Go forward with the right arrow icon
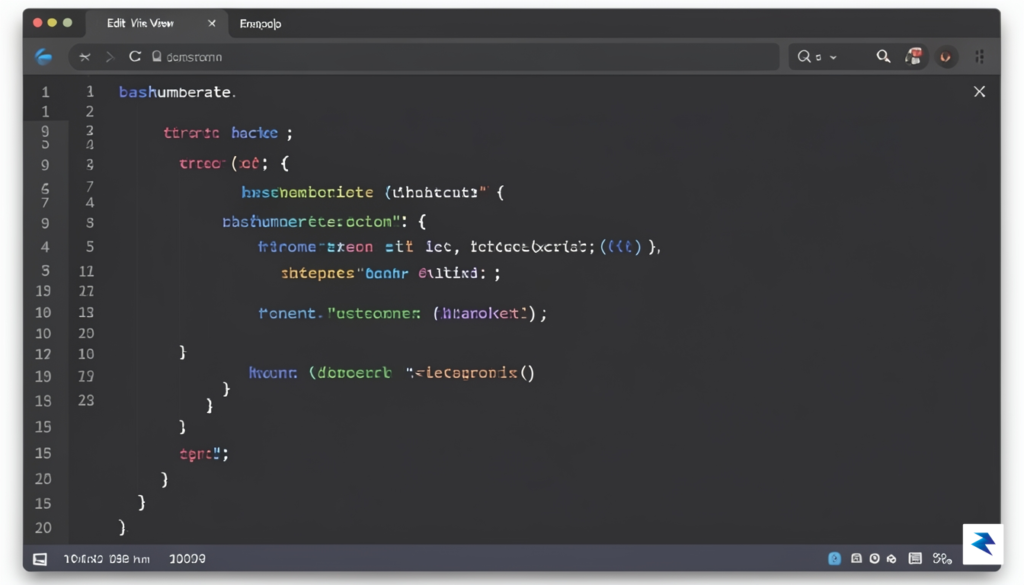1024x585 pixels. click(x=110, y=57)
